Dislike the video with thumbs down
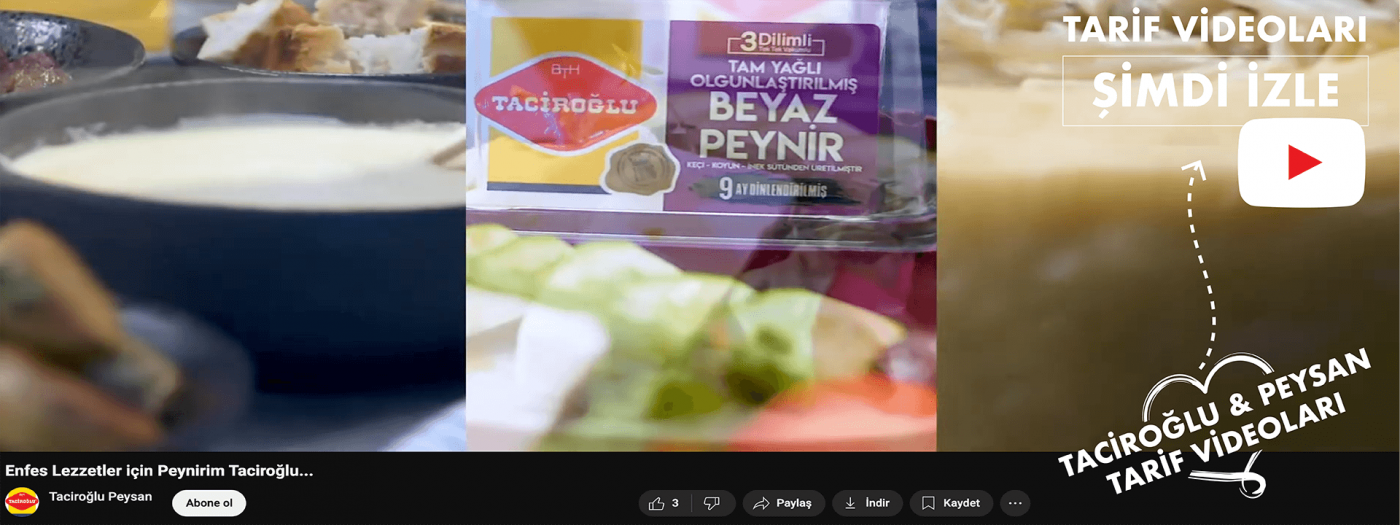Viewport: 1400px width, 525px height. tap(712, 503)
